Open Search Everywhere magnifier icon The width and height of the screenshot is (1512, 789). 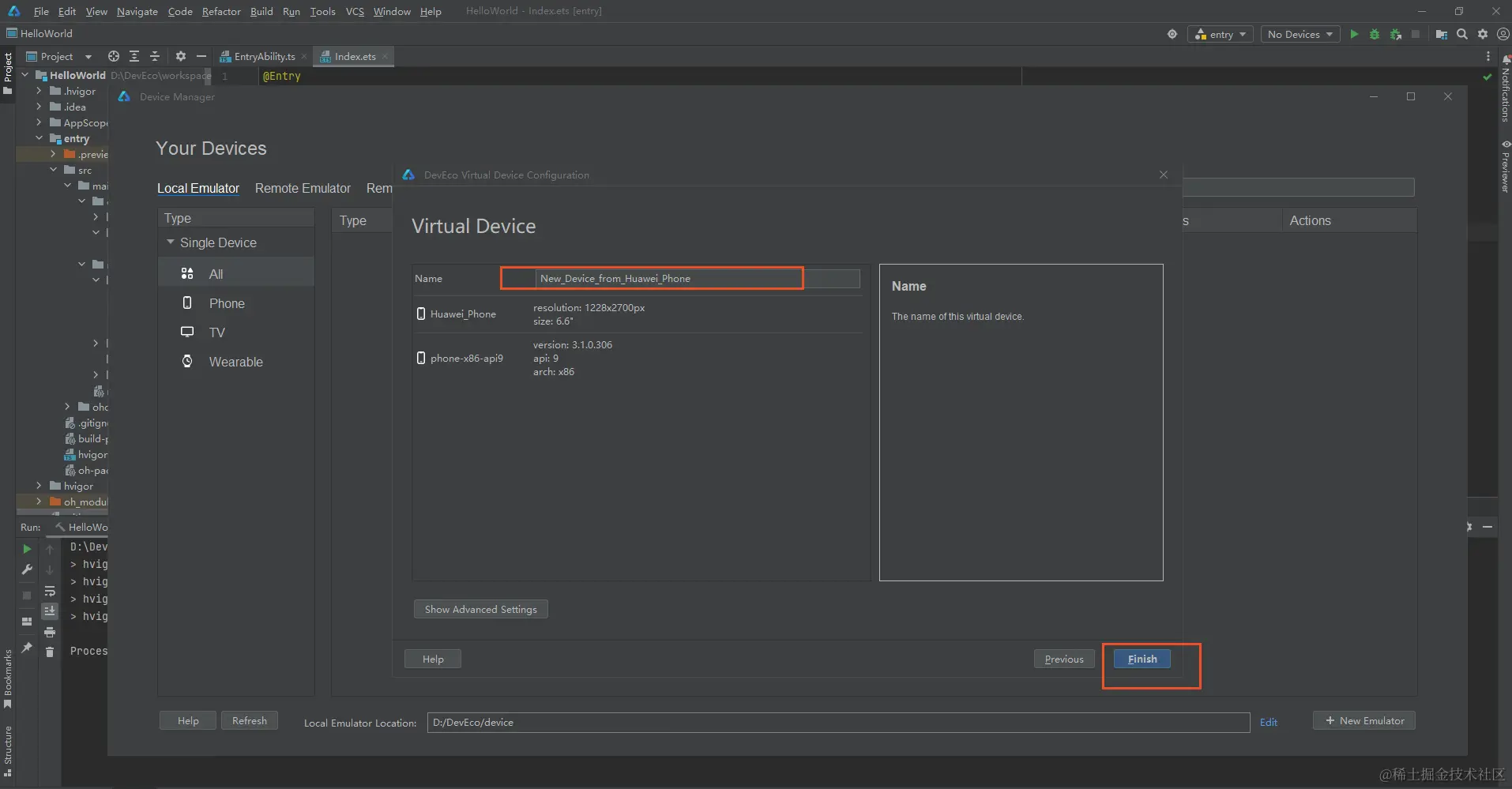(x=1462, y=34)
